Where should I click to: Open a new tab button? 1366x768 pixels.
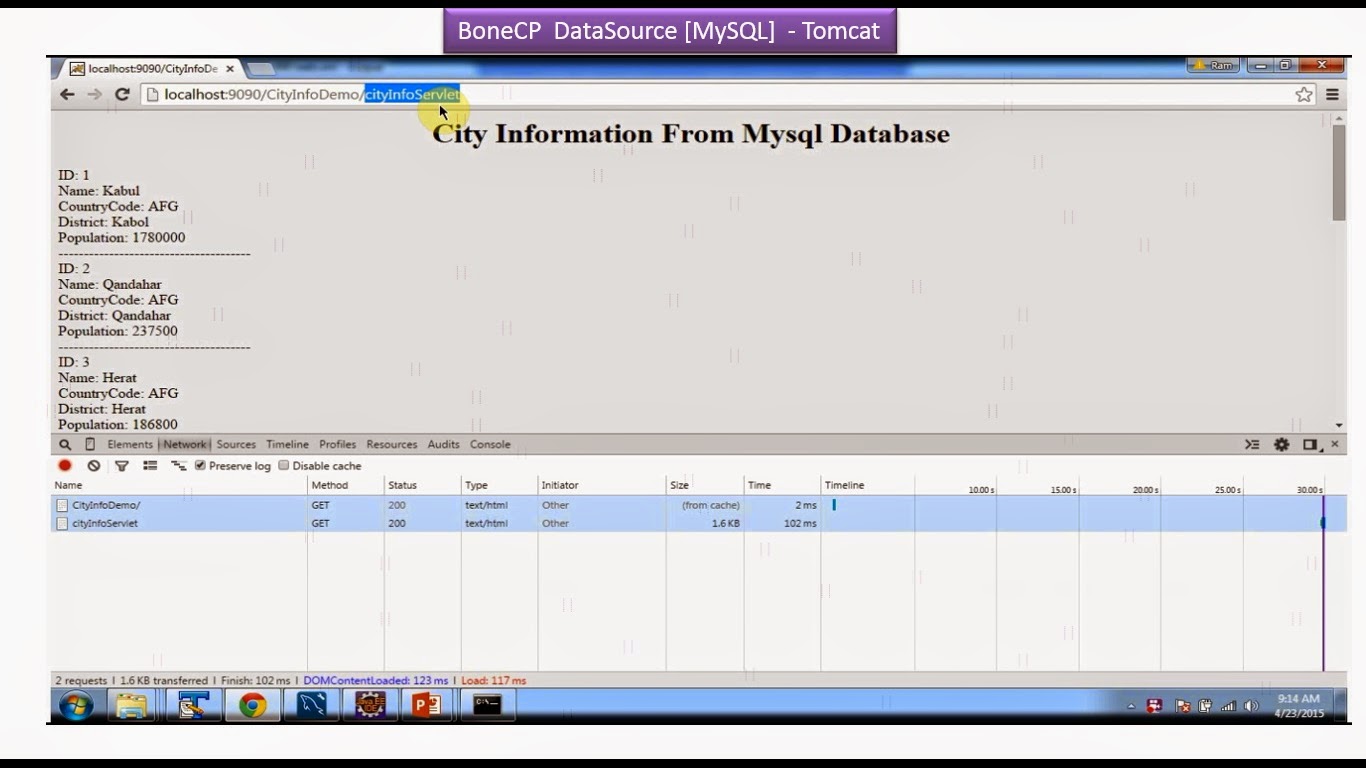point(261,69)
